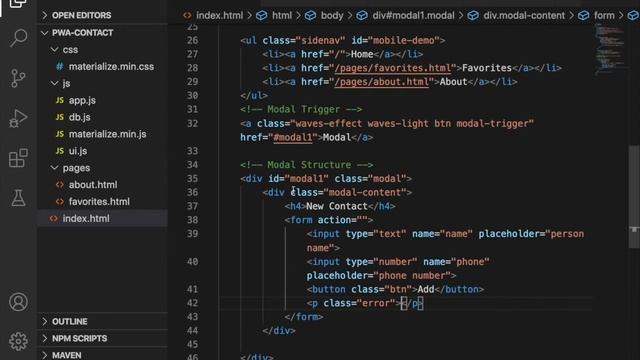Viewport: 640px width, 360px height.
Task: Open the Manage gear icon
Action: (x=18, y=341)
